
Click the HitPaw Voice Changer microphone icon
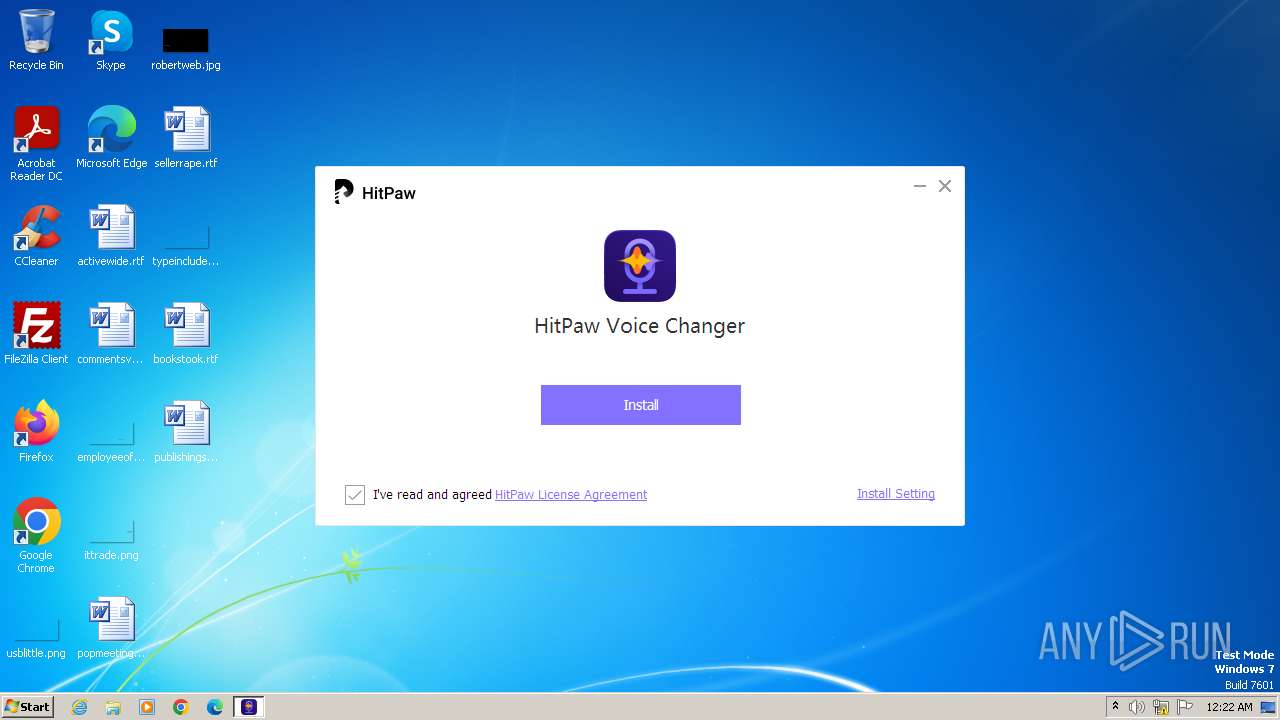640,266
